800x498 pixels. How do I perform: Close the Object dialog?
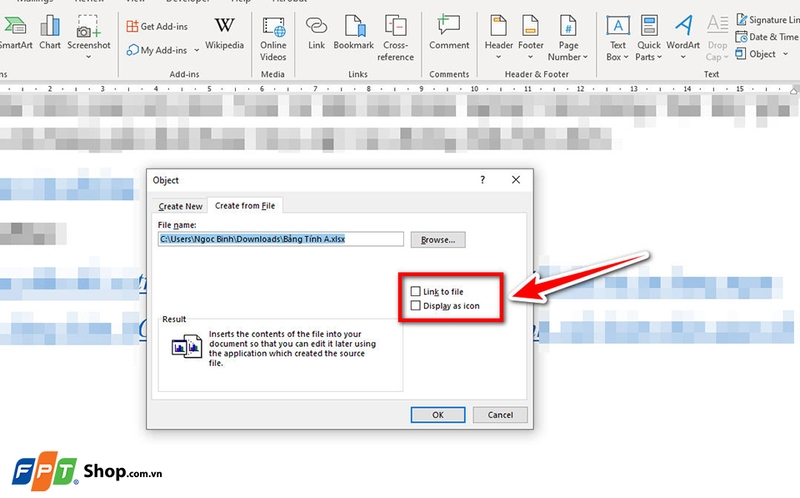point(516,180)
